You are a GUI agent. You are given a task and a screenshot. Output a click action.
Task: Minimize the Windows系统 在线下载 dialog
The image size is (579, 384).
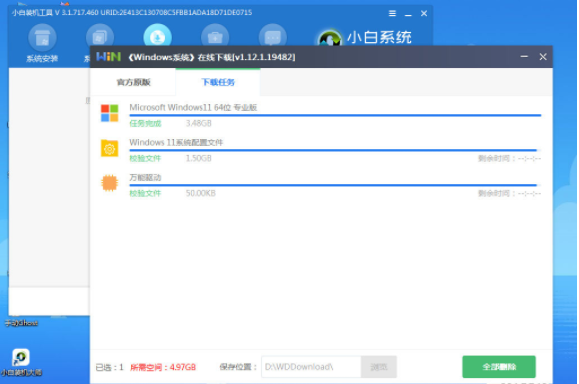(x=524, y=57)
